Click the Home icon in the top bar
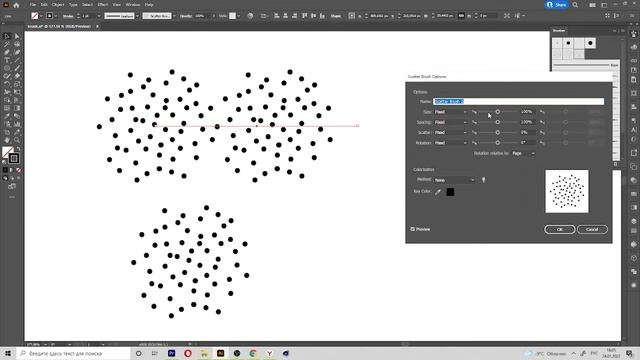 click(x=16, y=5)
